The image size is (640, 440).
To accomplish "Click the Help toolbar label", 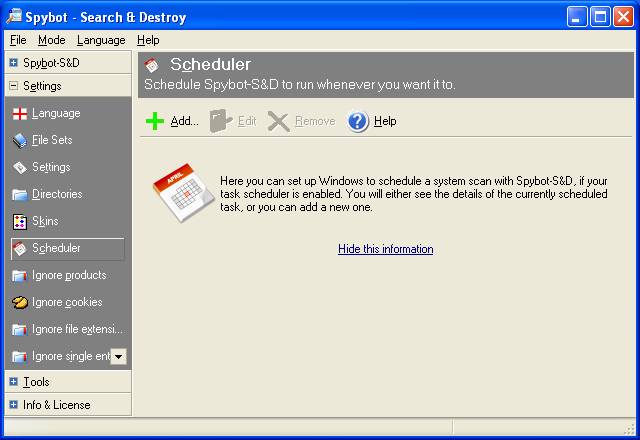I will coord(385,121).
